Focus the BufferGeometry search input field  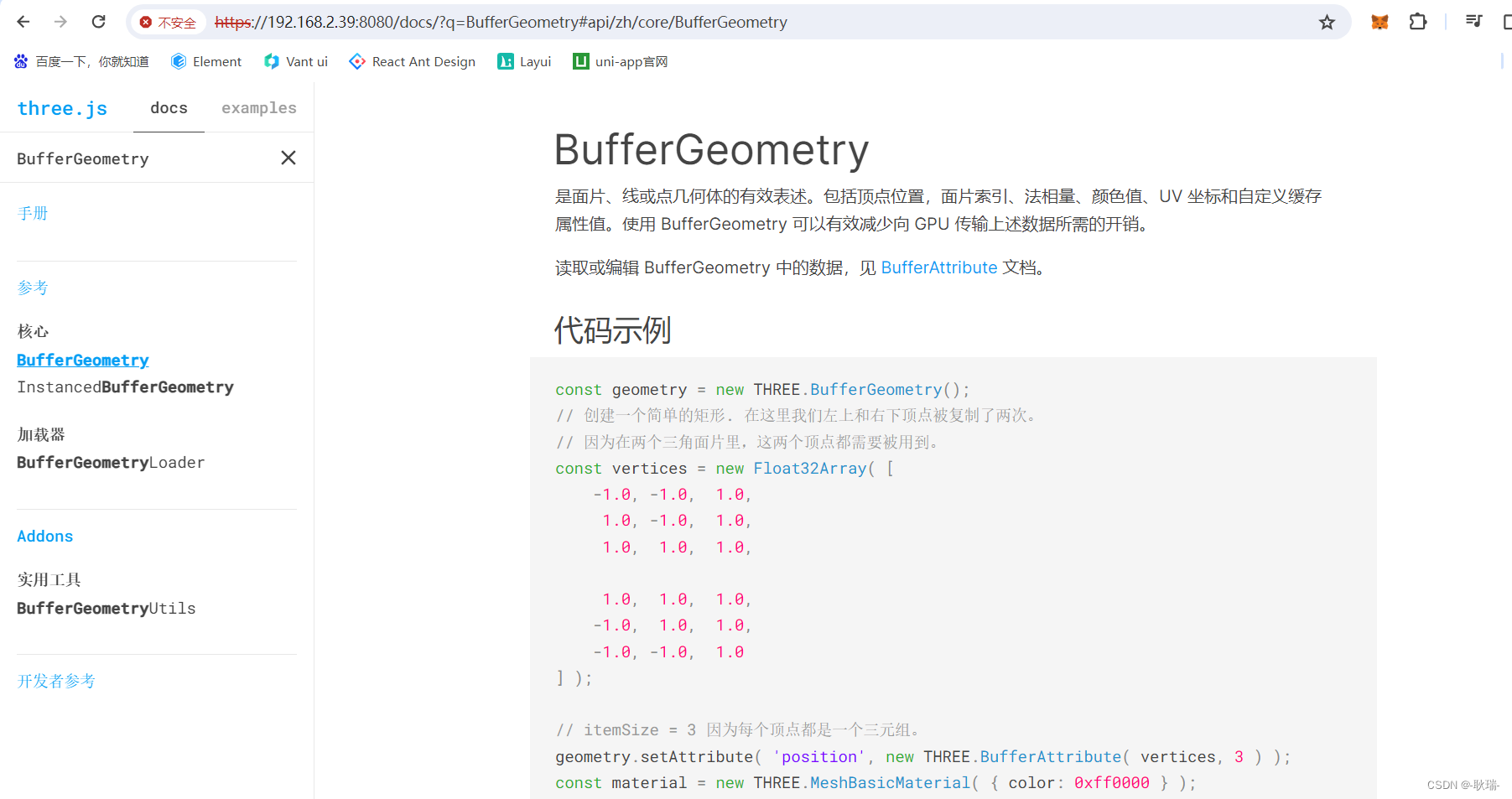(134, 158)
